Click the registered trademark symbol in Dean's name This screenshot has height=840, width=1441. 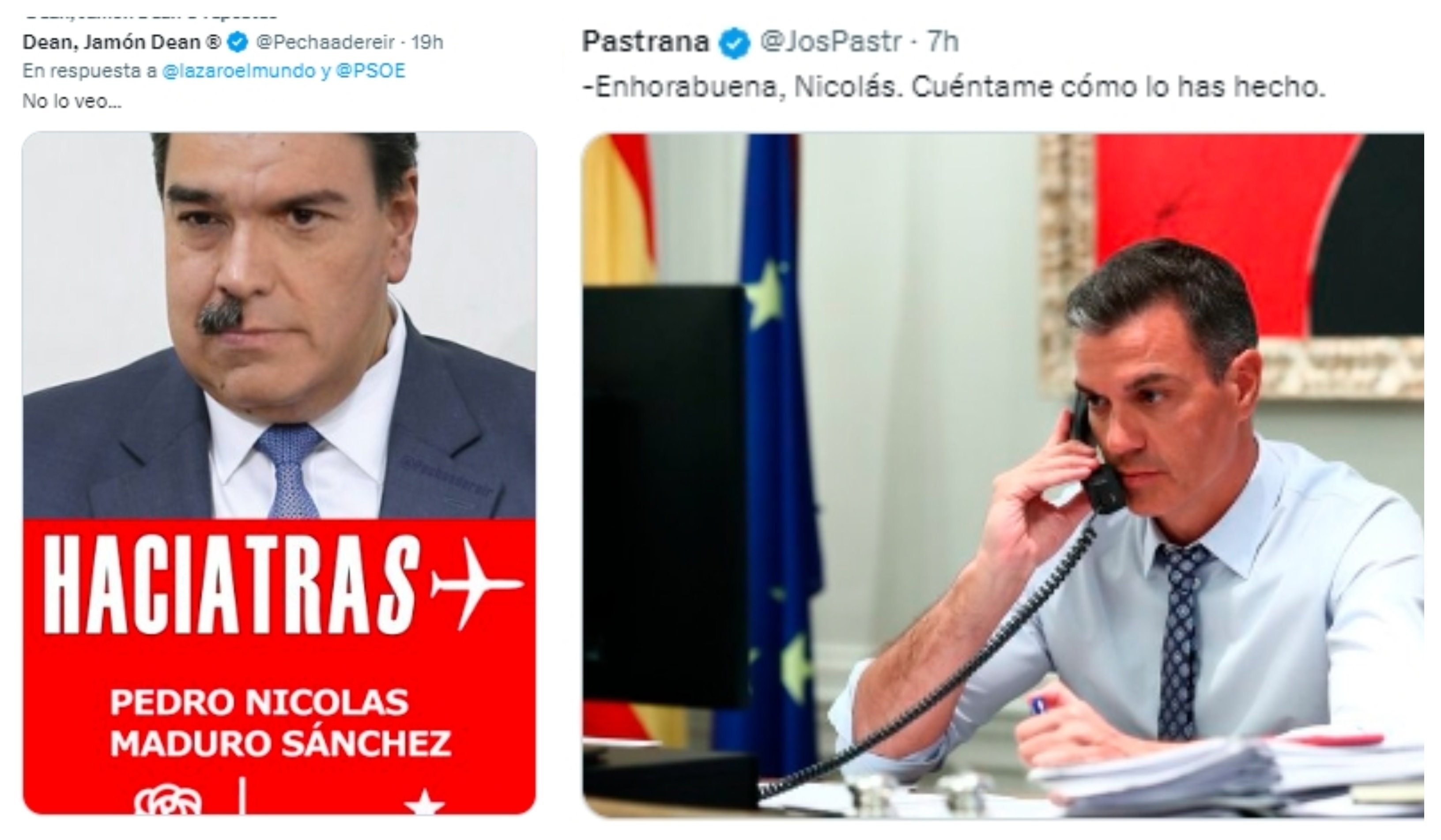point(215,42)
